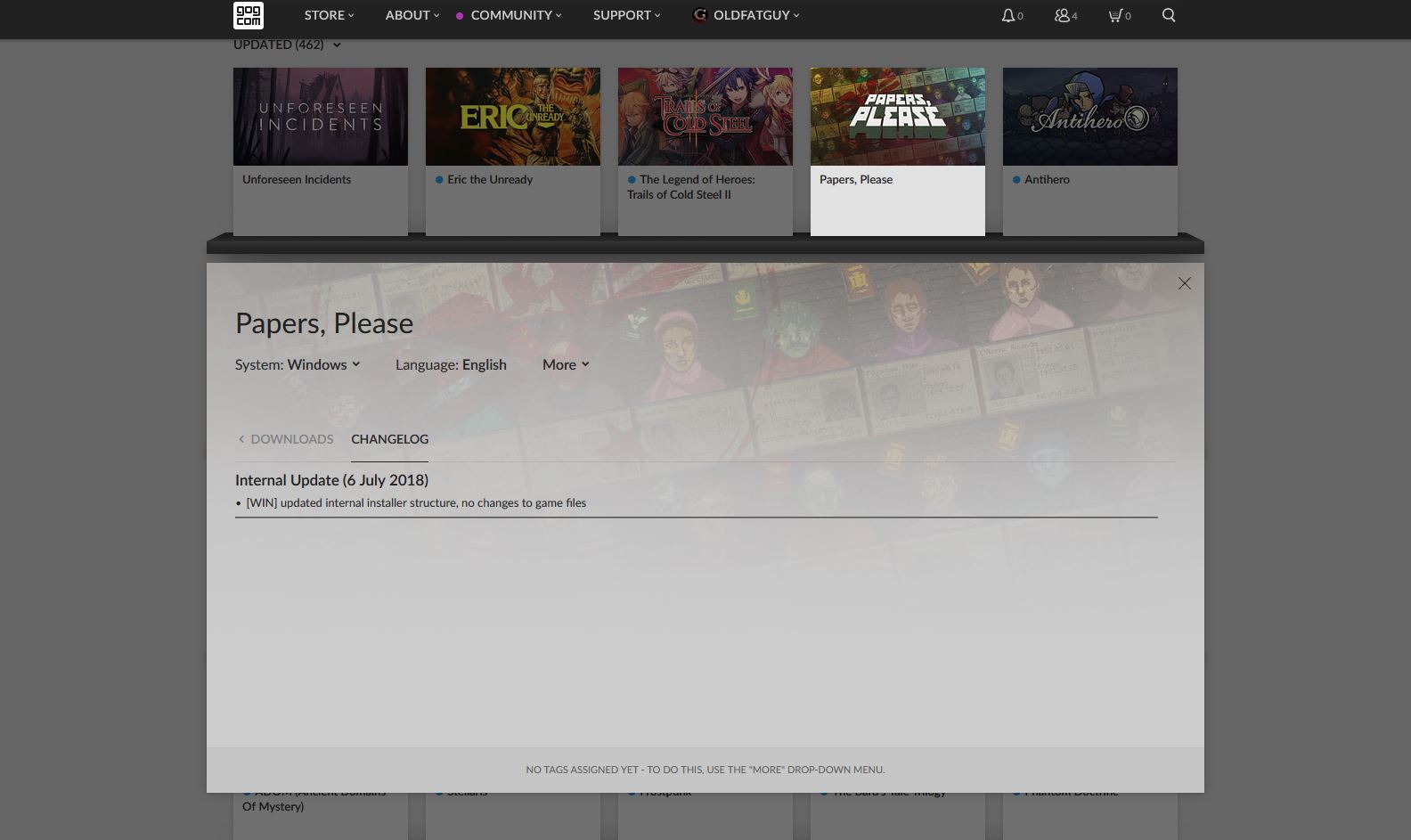1411x840 pixels.
Task: Click the Eric the Unready title
Action: pos(490,179)
